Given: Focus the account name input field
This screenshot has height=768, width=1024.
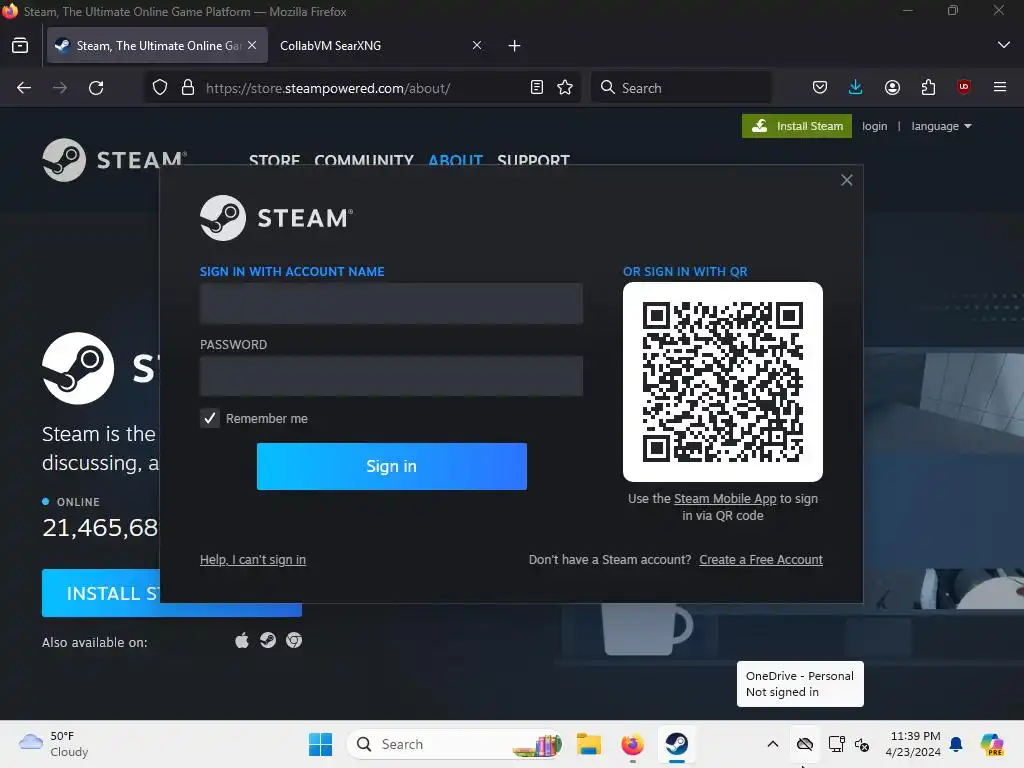Looking at the screenshot, I should point(391,304).
